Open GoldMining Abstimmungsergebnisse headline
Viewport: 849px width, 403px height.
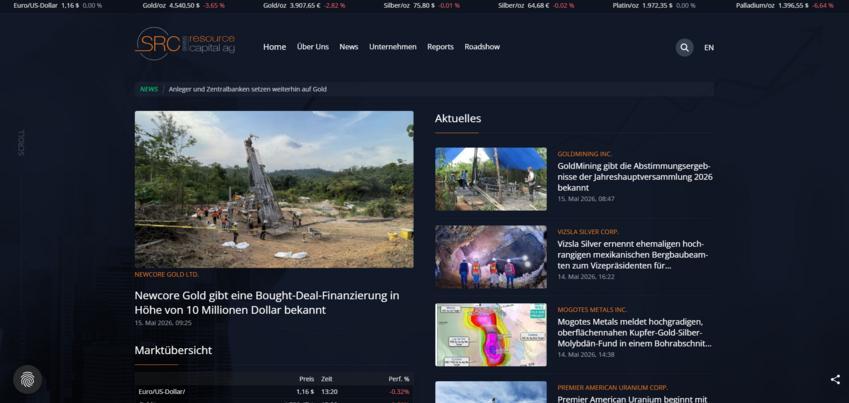(x=635, y=177)
